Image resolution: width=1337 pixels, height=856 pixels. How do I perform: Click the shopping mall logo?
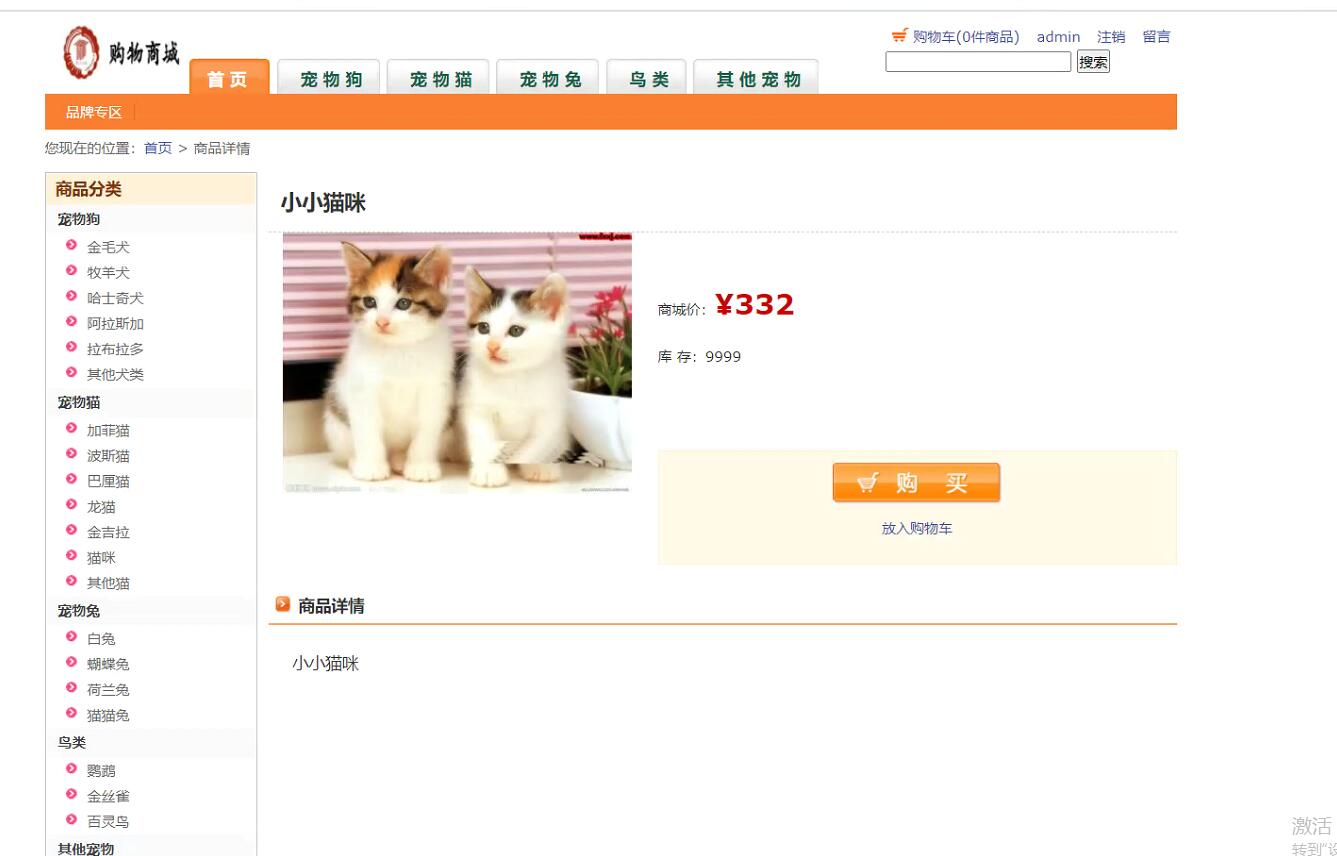tap(121, 53)
